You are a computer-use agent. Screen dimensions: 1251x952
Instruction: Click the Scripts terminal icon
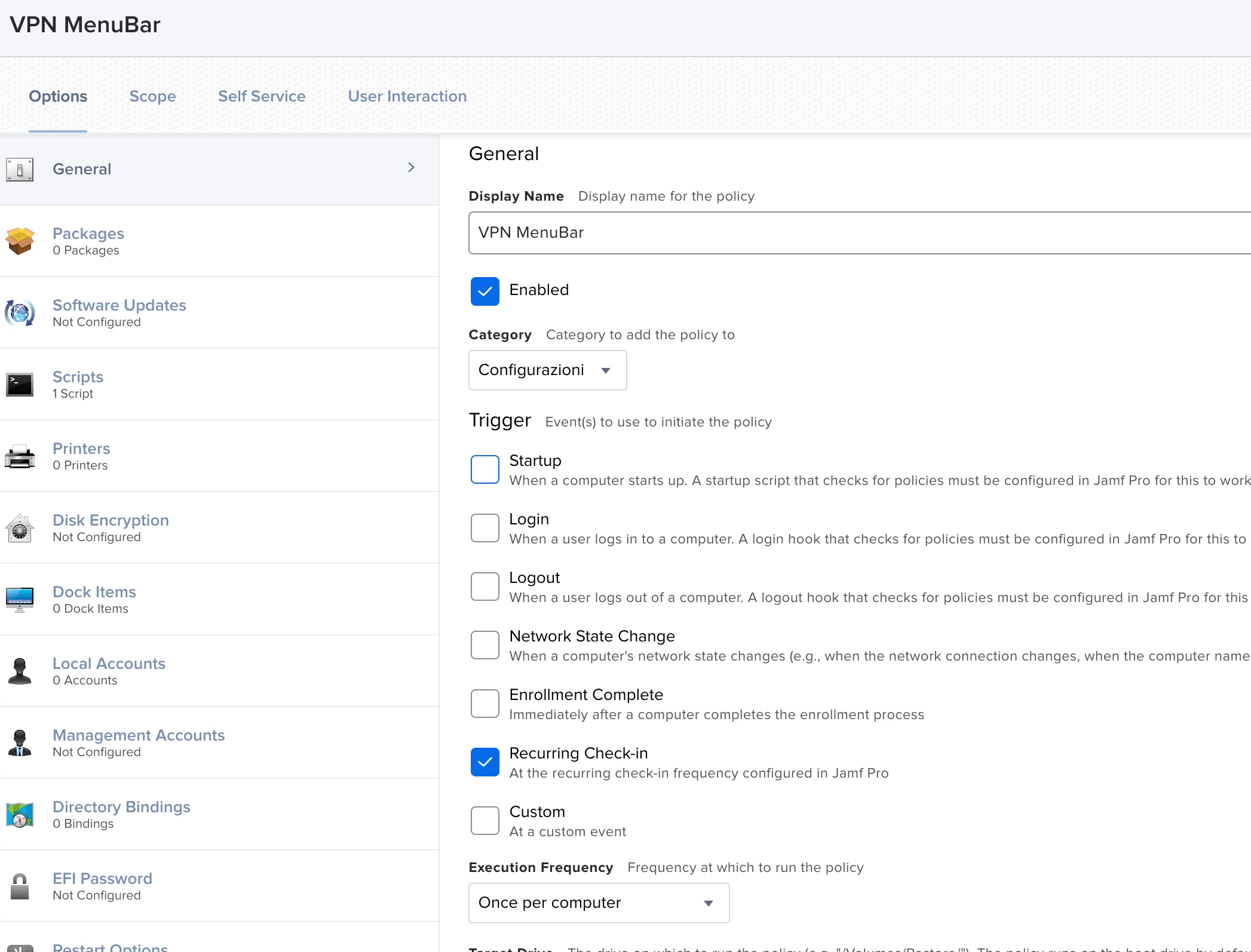point(20,385)
